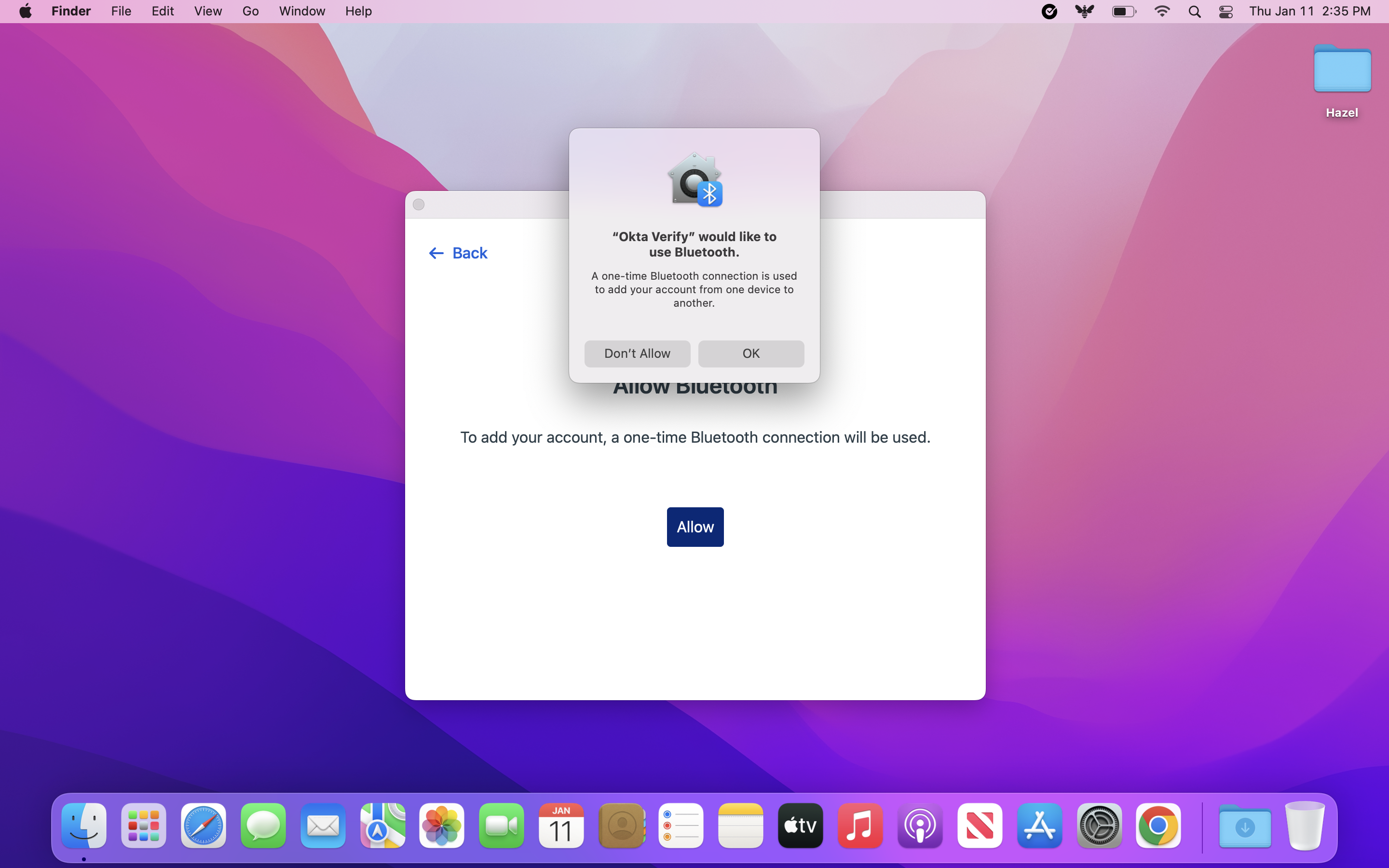
Task: Open Contacts from the Dock
Action: pyautogui.click(x=621, y=826)
